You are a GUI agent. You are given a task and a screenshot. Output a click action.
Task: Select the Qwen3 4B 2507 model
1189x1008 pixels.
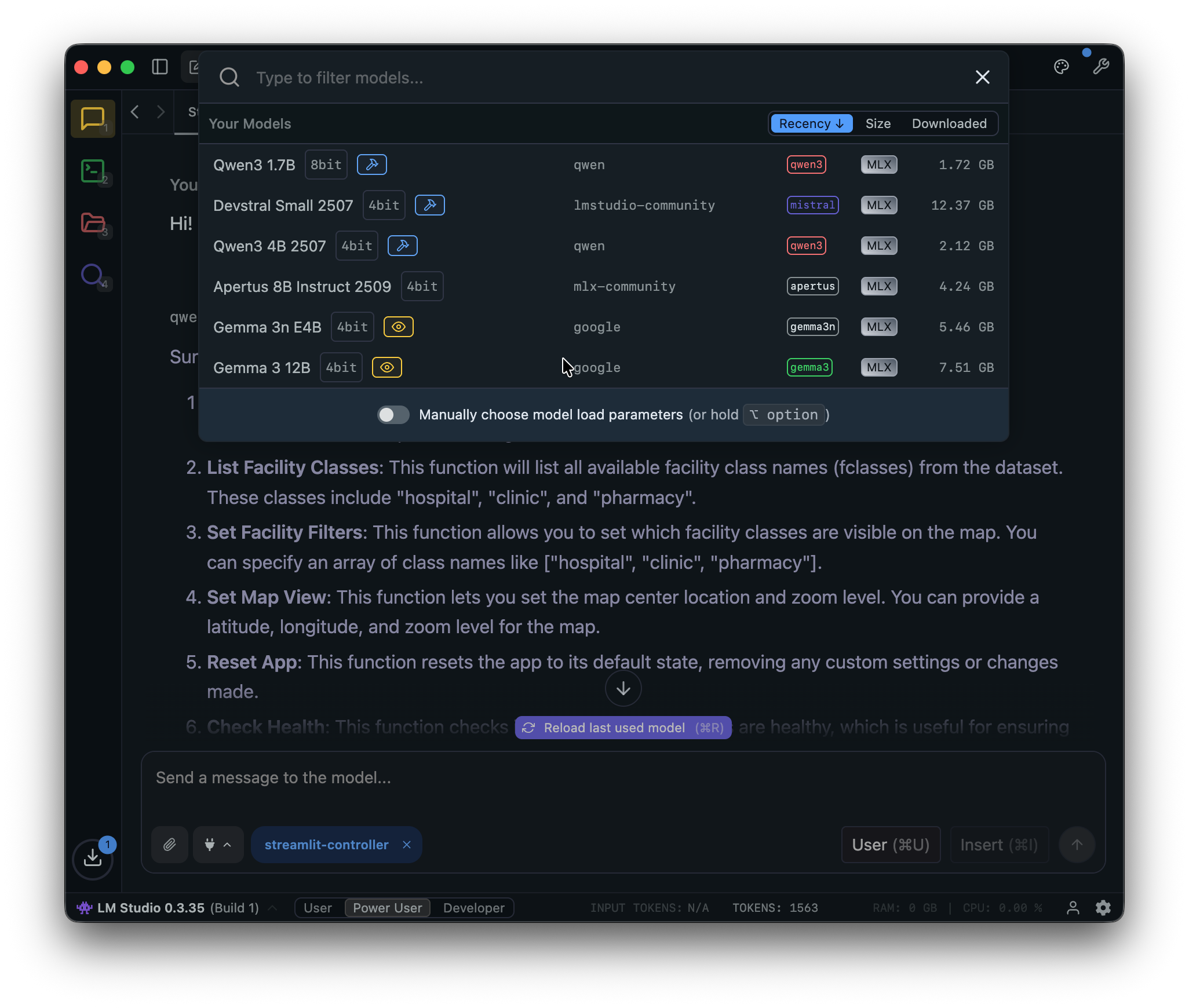click(603, 246)
